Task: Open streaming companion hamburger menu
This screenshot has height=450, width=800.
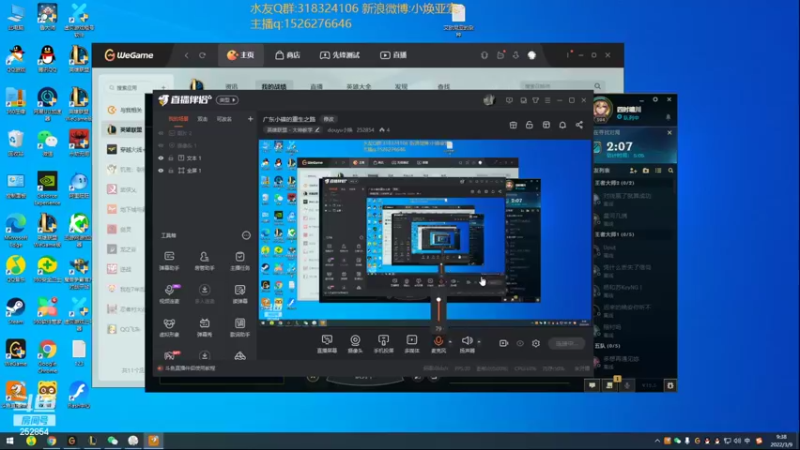Action: tap(547, 101)
